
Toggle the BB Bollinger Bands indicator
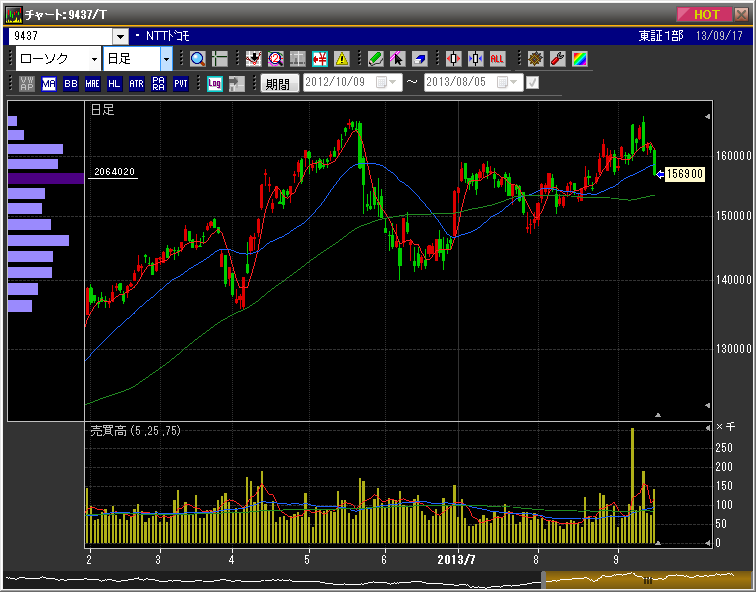pyautogui.click(x=70, y=84)
